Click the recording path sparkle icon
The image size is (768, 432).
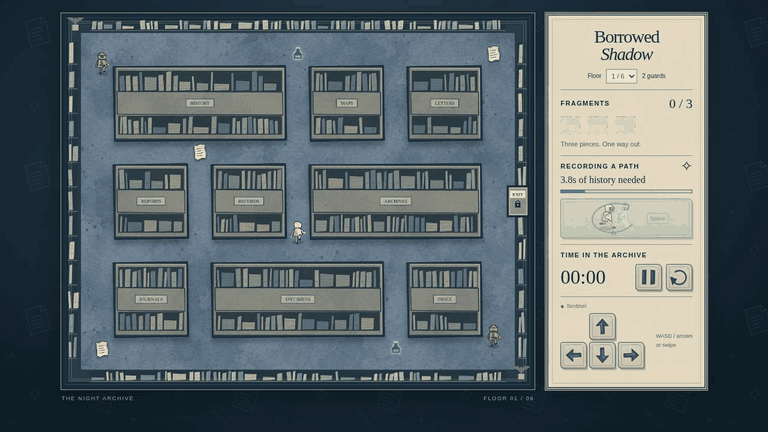[686, 166]
